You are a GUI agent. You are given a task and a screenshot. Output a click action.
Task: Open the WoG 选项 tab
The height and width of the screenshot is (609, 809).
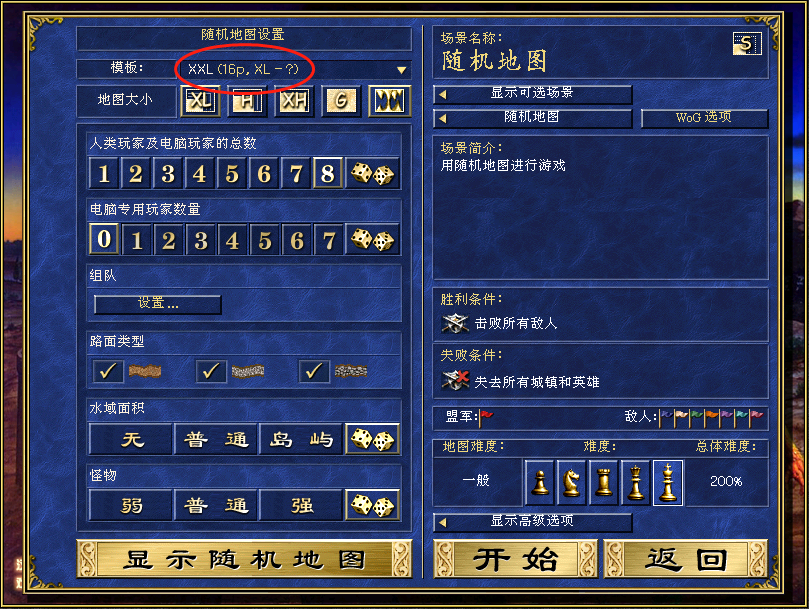(704, 118)
